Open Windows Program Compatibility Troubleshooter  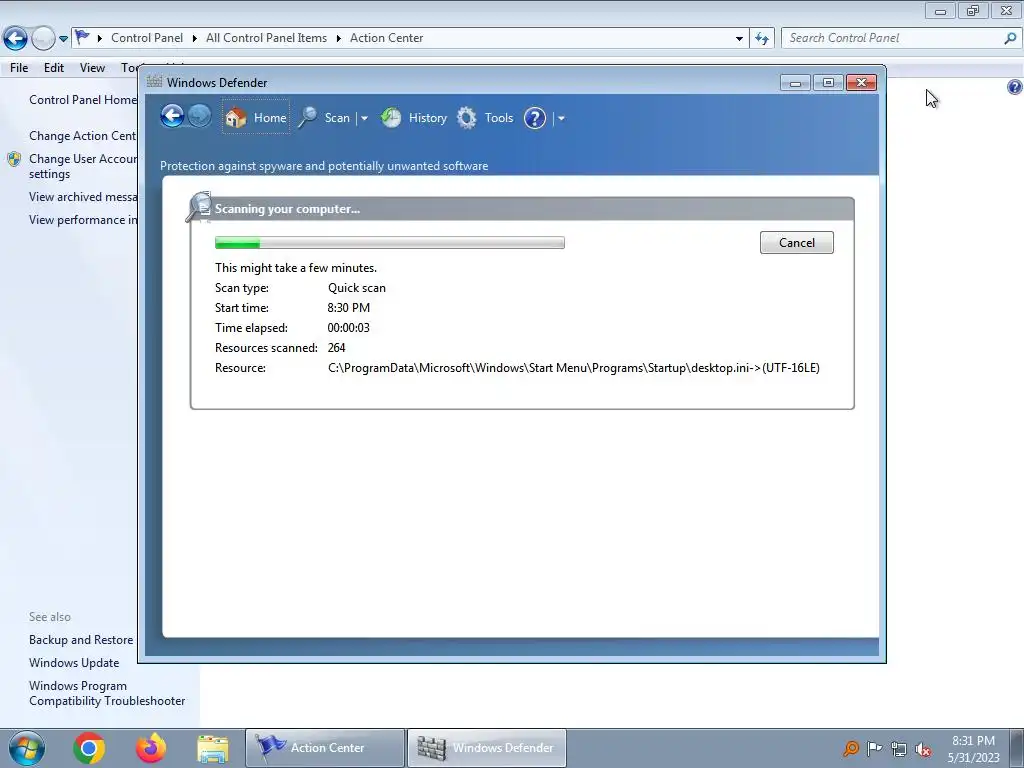[107, 693]
